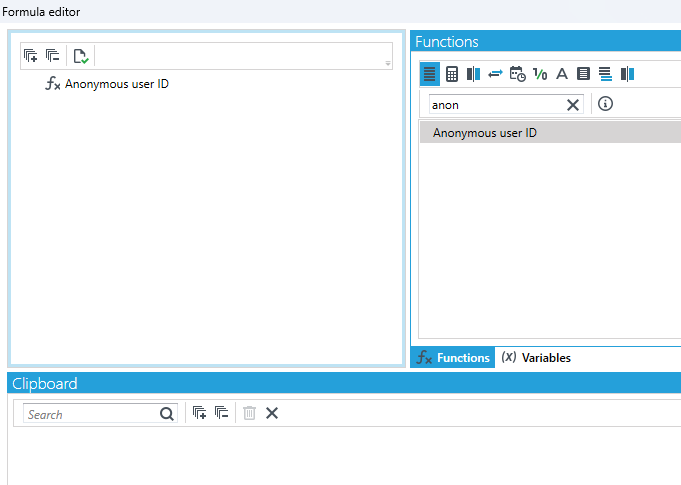Filter functions by document lines category icon
The width and height of the screenshot is (681, 485).
[x=583, y=74]
